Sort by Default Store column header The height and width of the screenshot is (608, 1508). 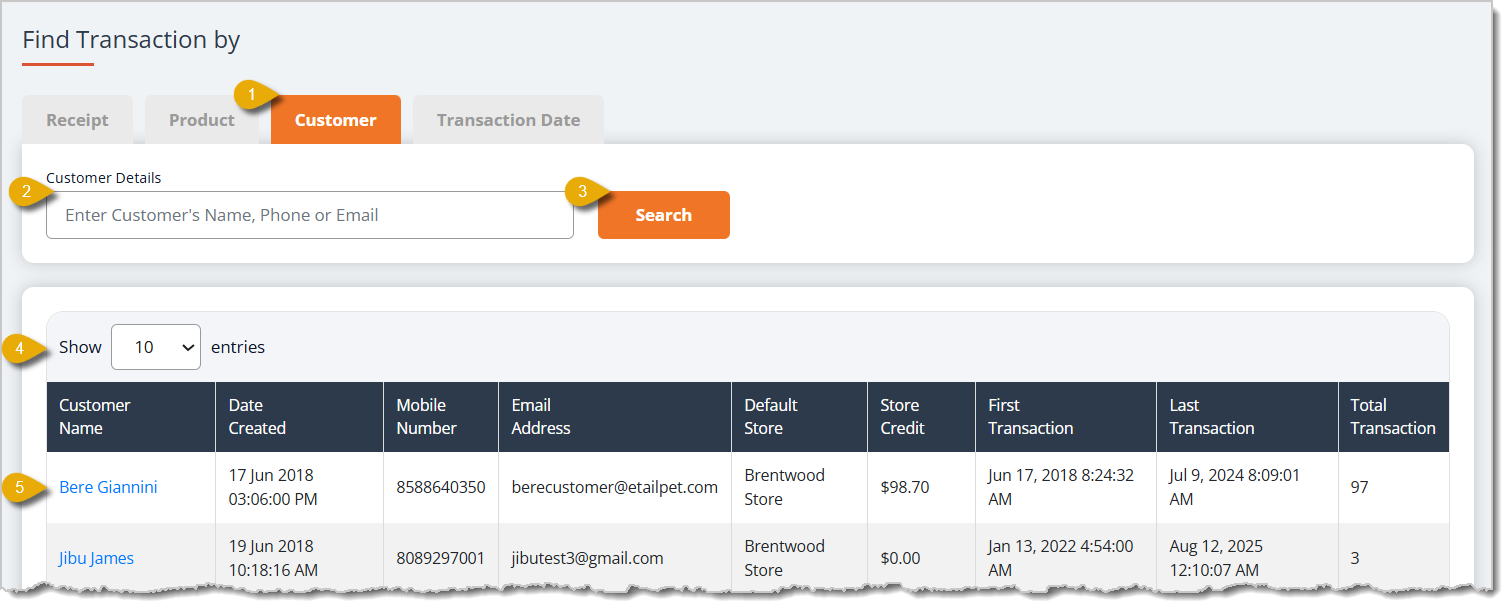800,417
